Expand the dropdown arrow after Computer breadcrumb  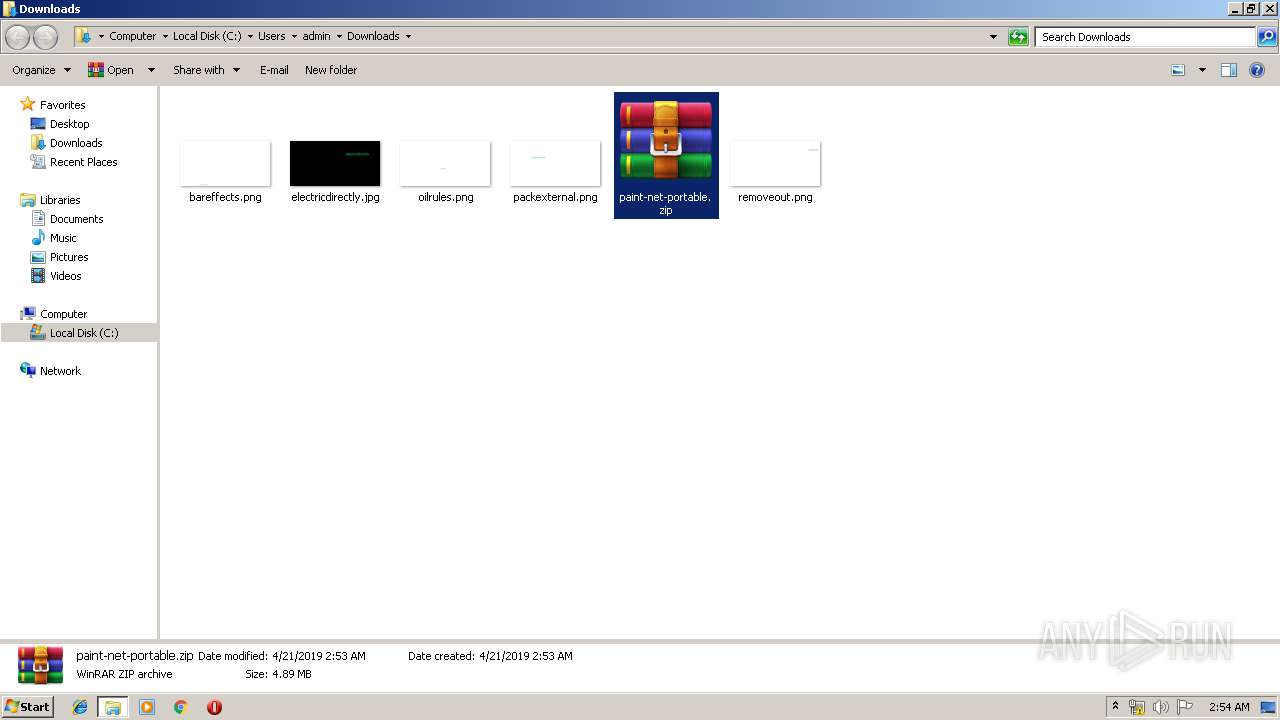pos(165,36)
